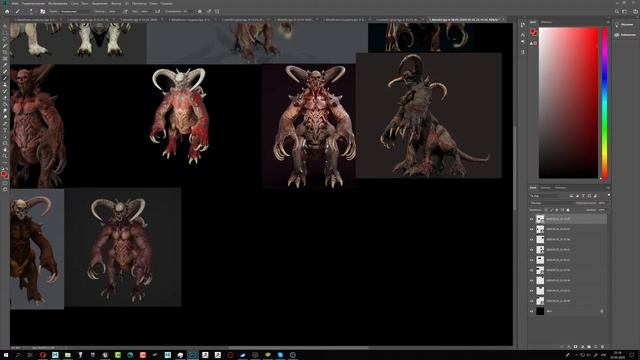Add a layer mask from Layers panel
Viewport: 640px width, 360px height.
pos(576,347)
